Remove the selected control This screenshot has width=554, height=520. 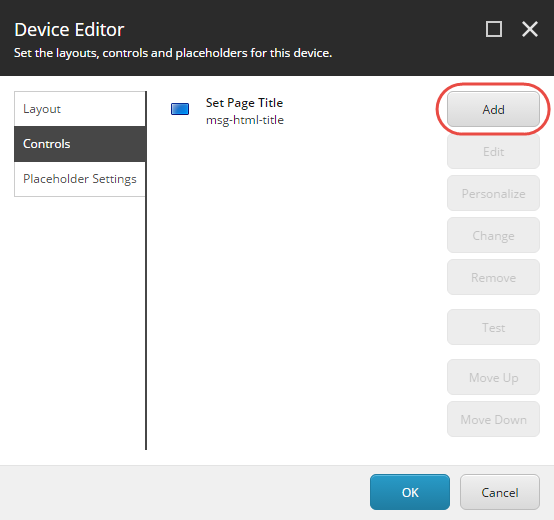click(x=493, y=277)
